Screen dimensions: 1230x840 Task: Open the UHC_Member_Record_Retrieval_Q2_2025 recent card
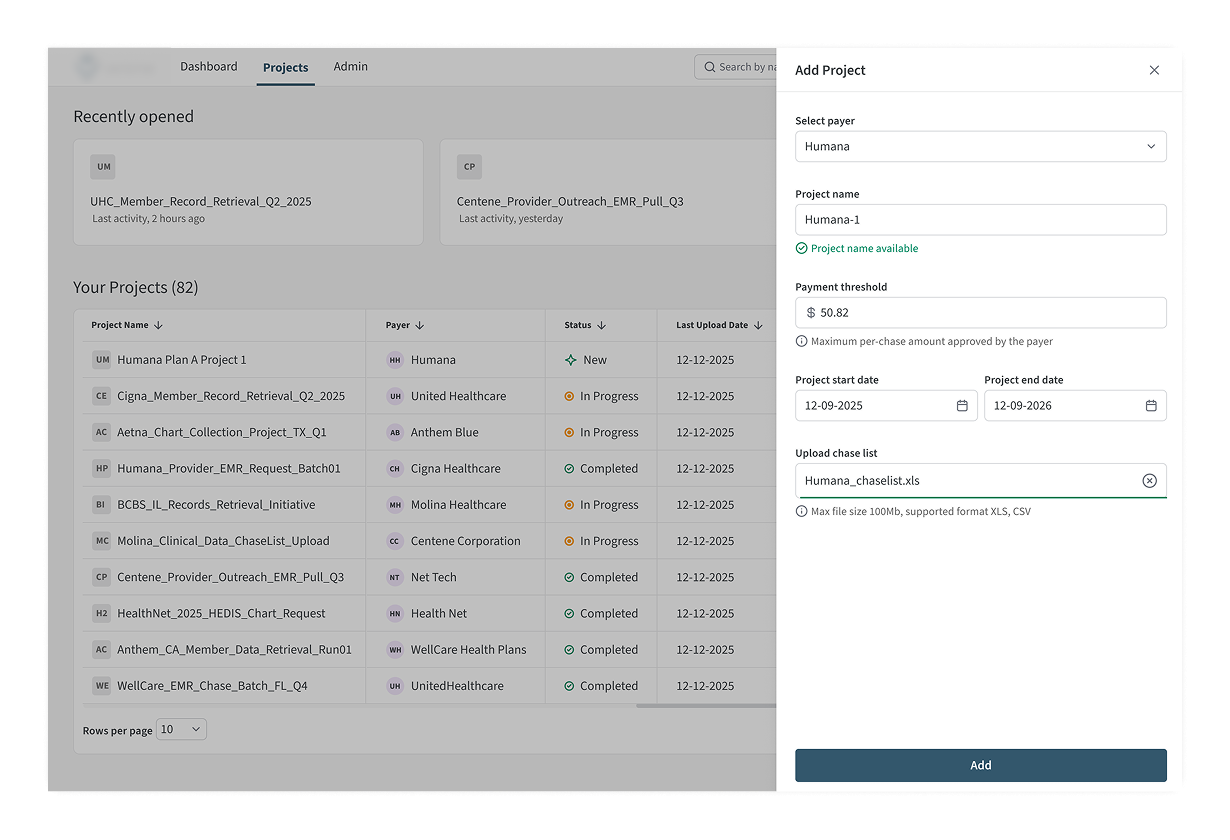(248, 192)
